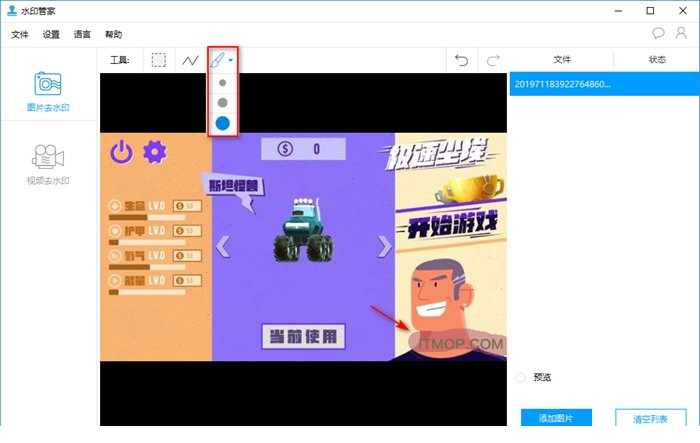Click the 清空列表 button
The image size is (700, 443).
(x=650, y=418)
